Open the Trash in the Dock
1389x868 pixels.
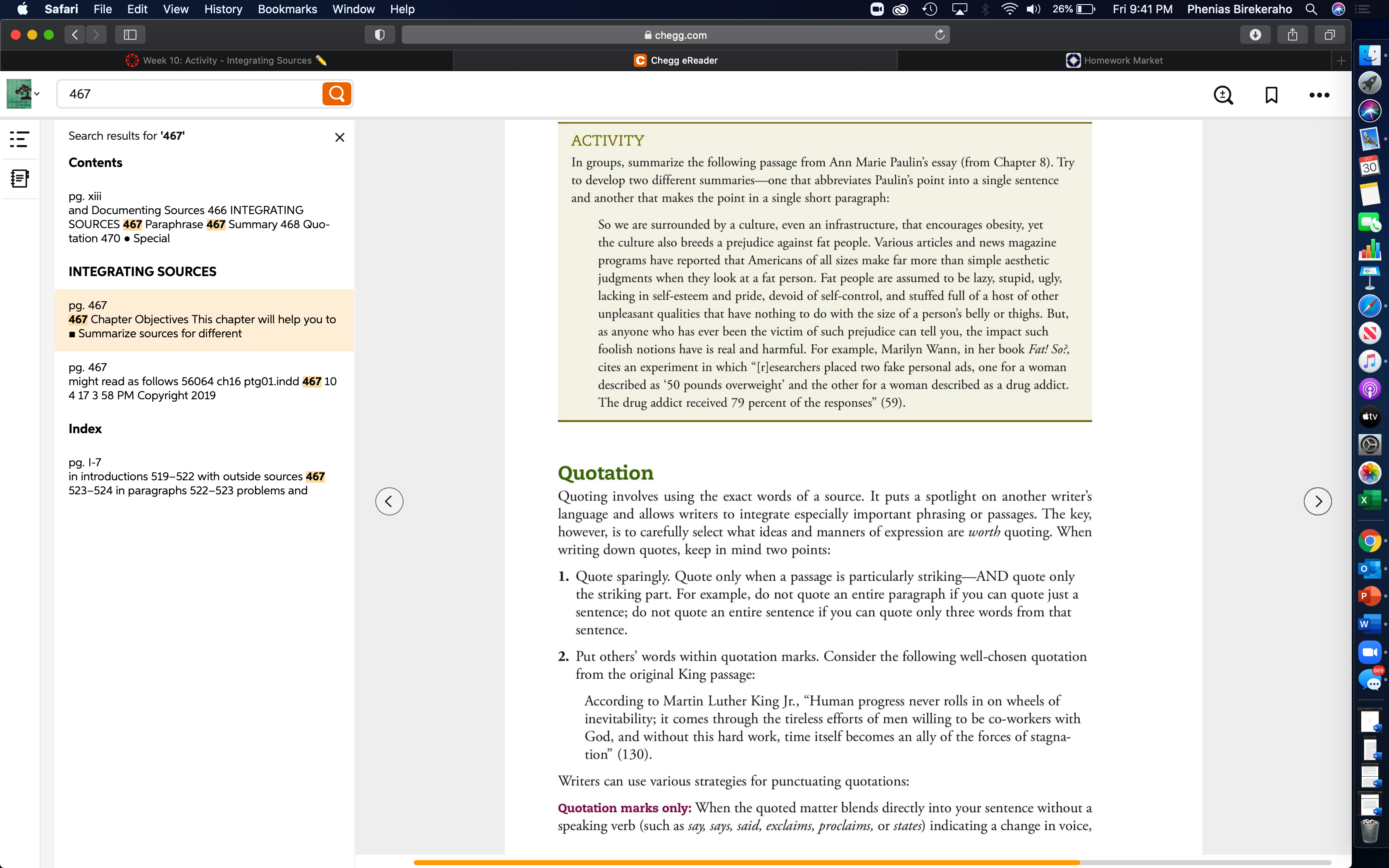tap(1370, 831)
